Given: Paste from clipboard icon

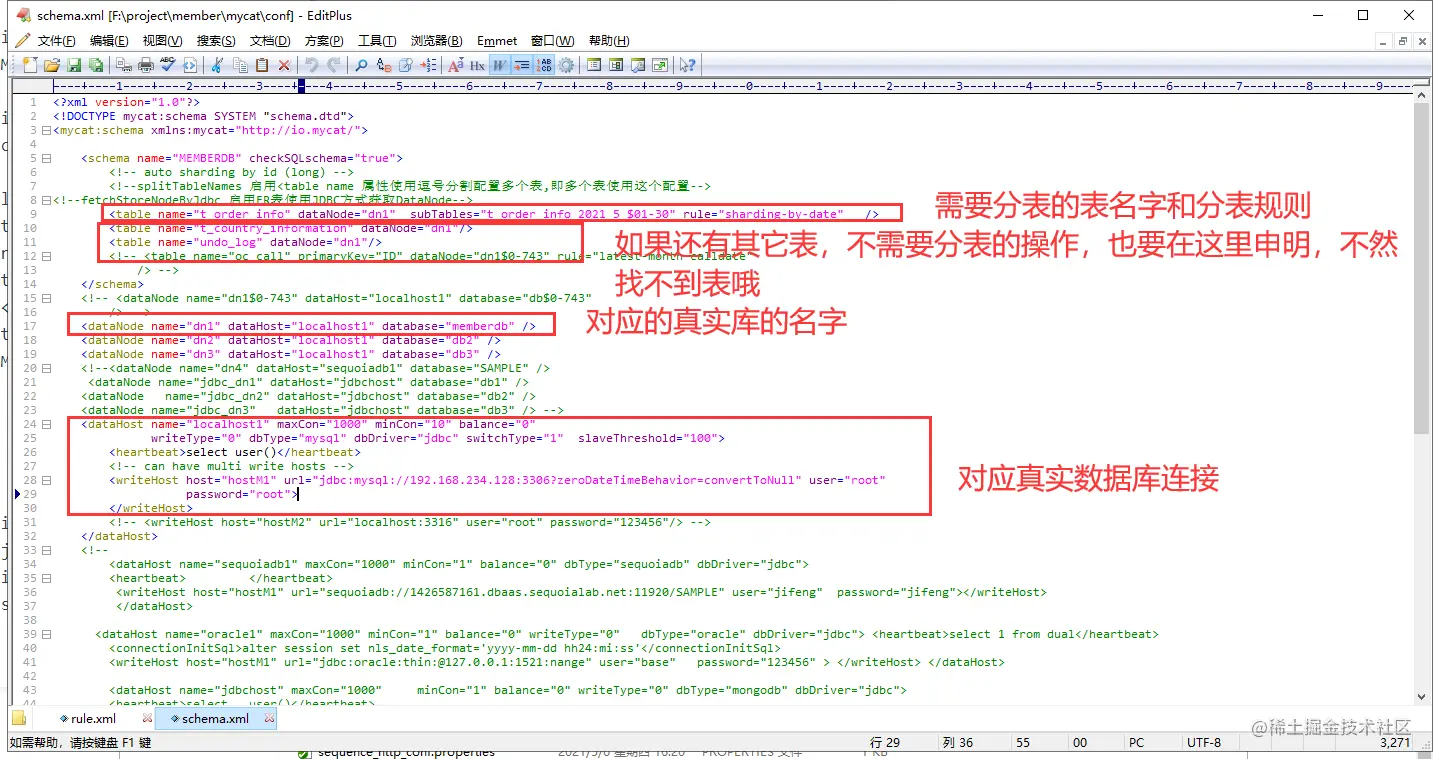Looking at the screenshot, I should (x=262, y=65).
